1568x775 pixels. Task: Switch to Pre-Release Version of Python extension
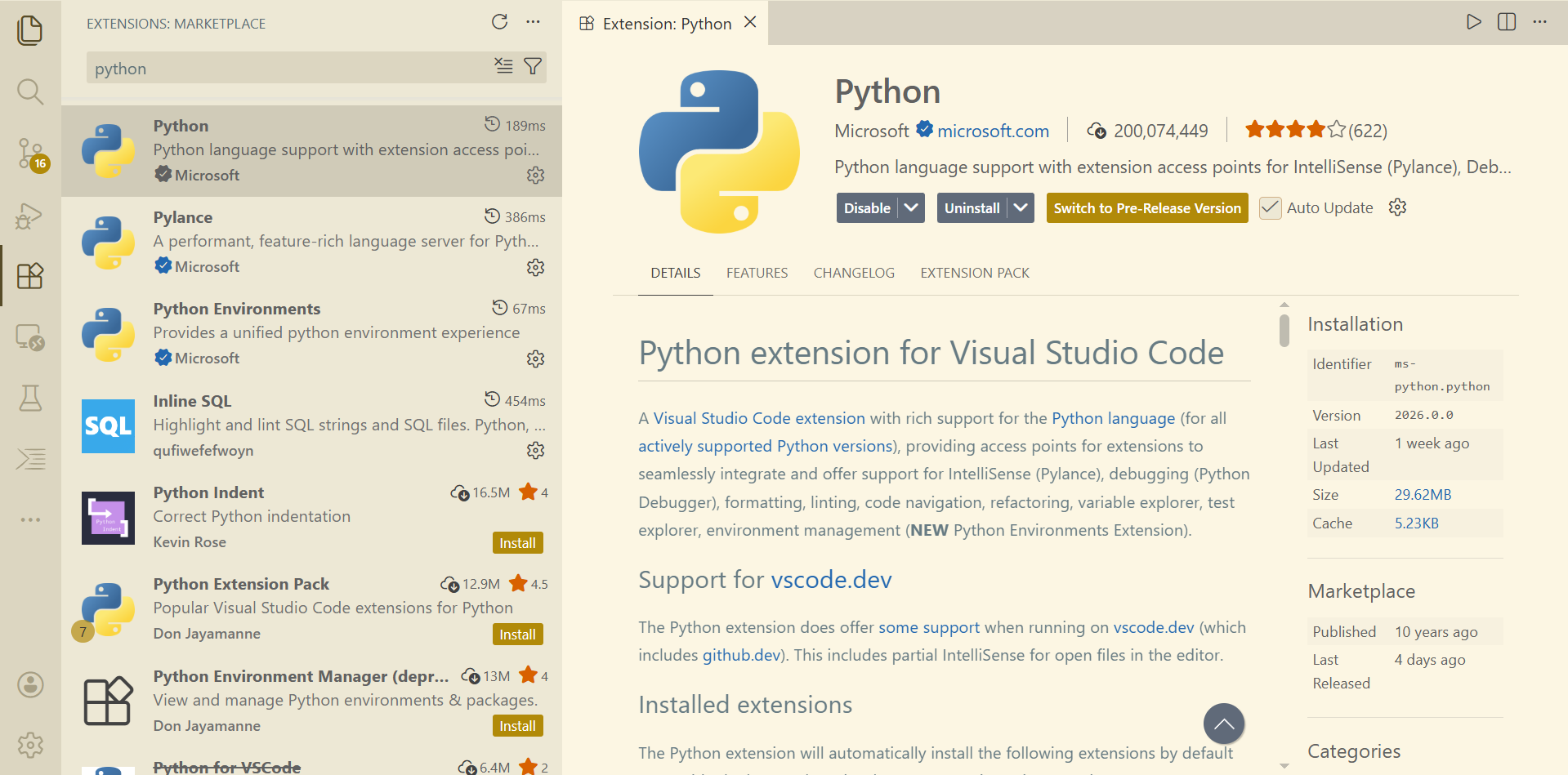1146,207
